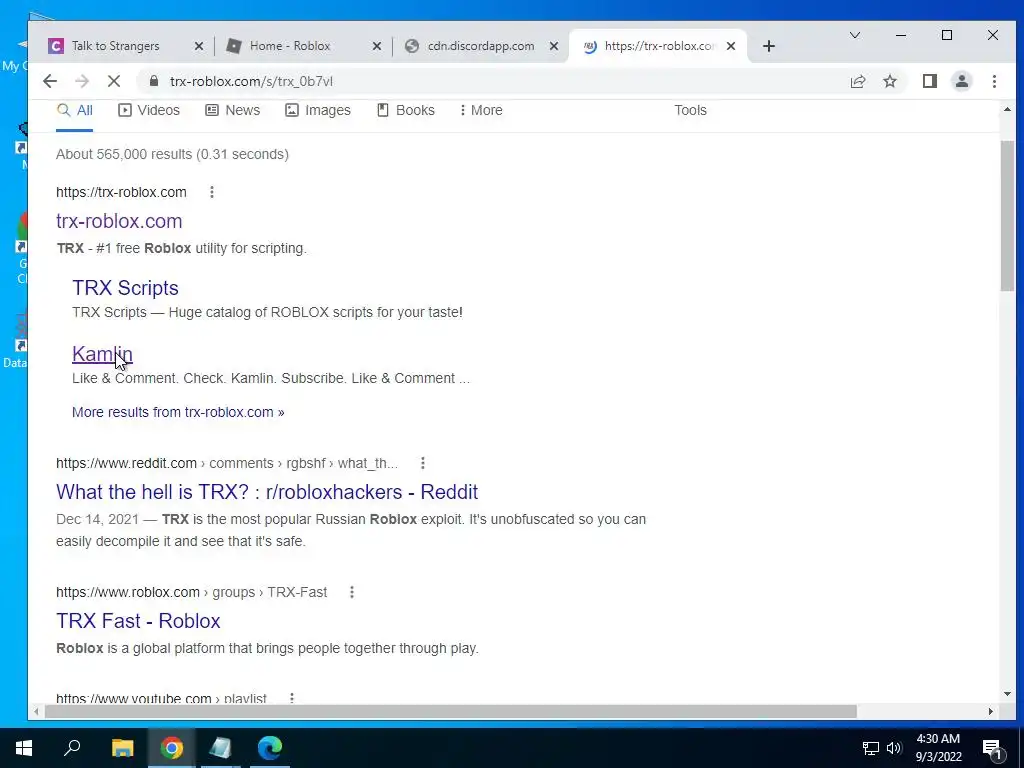
Task: Open search Tools options
Action: pyautogui.click(x=690, y=110)
